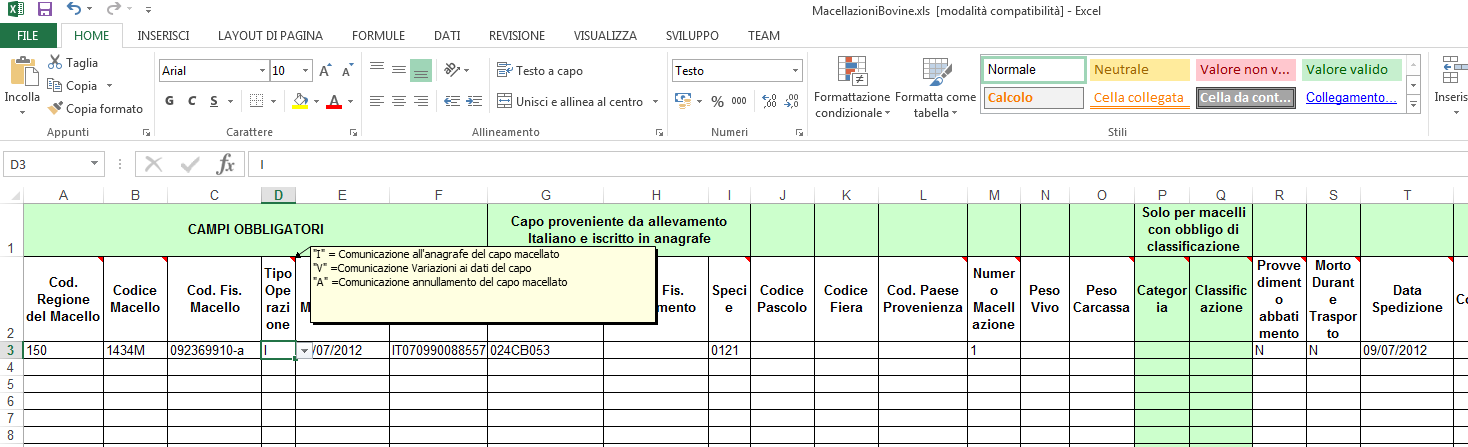1468x447 pixels.
Task: Open Name Box dropdown for D3
Action: (x=94, y=164)
